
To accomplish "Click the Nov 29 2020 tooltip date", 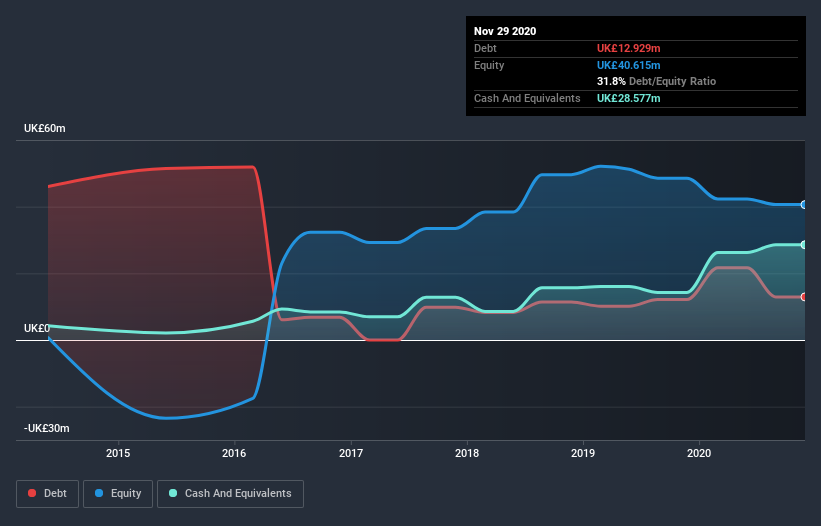I will coord(505,31).
